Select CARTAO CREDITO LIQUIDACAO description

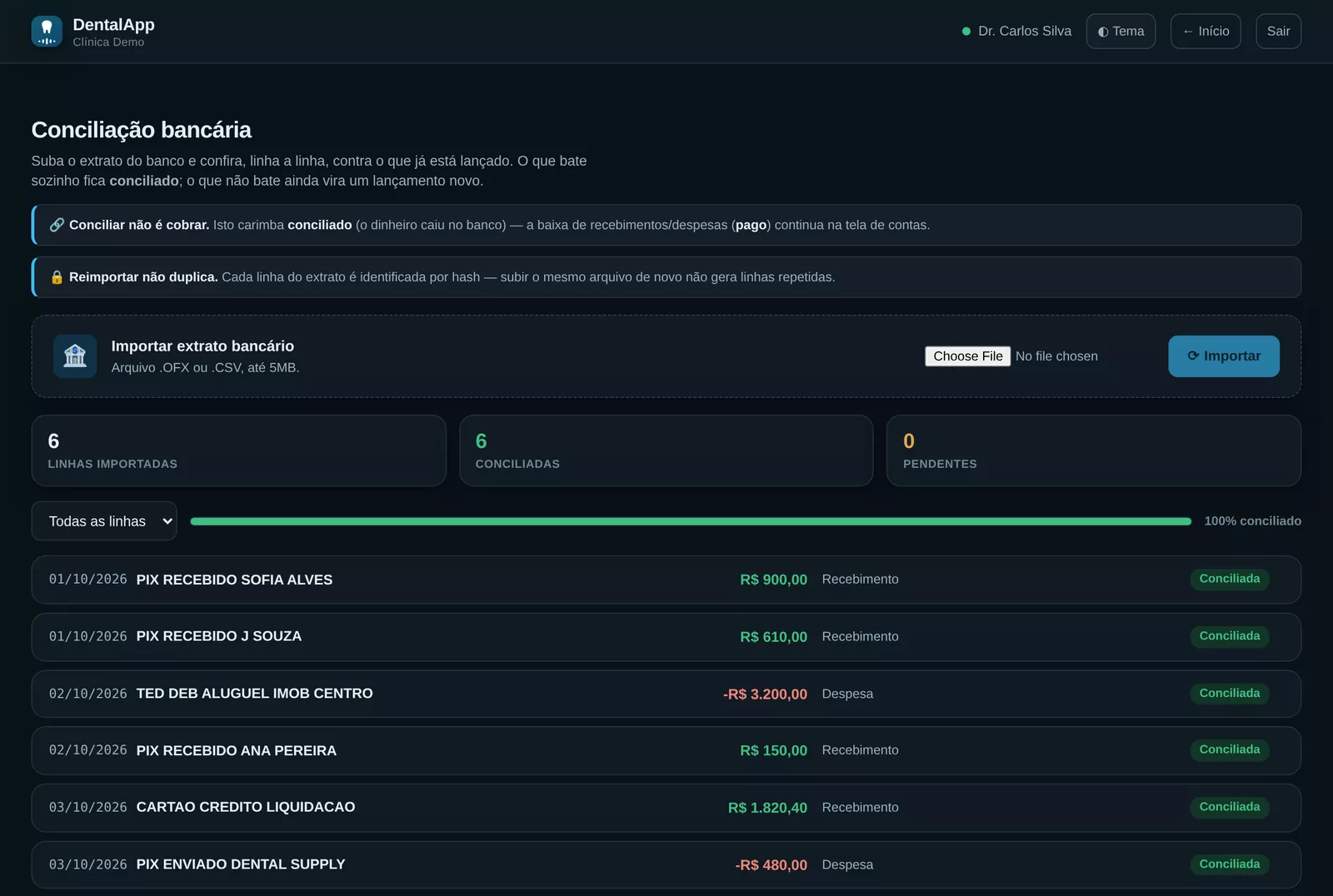[x=246, y=807]
